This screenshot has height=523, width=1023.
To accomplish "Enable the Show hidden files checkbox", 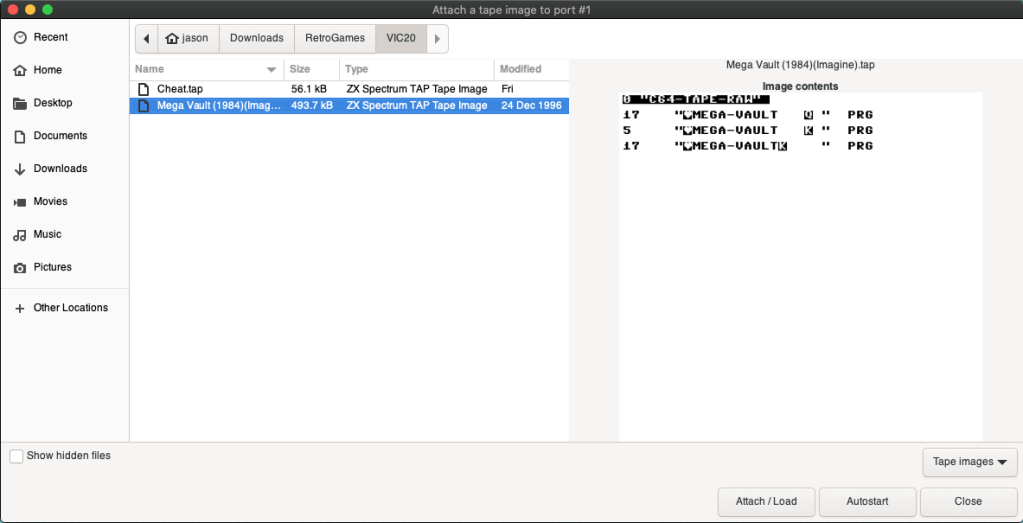I will click(16, 456).
